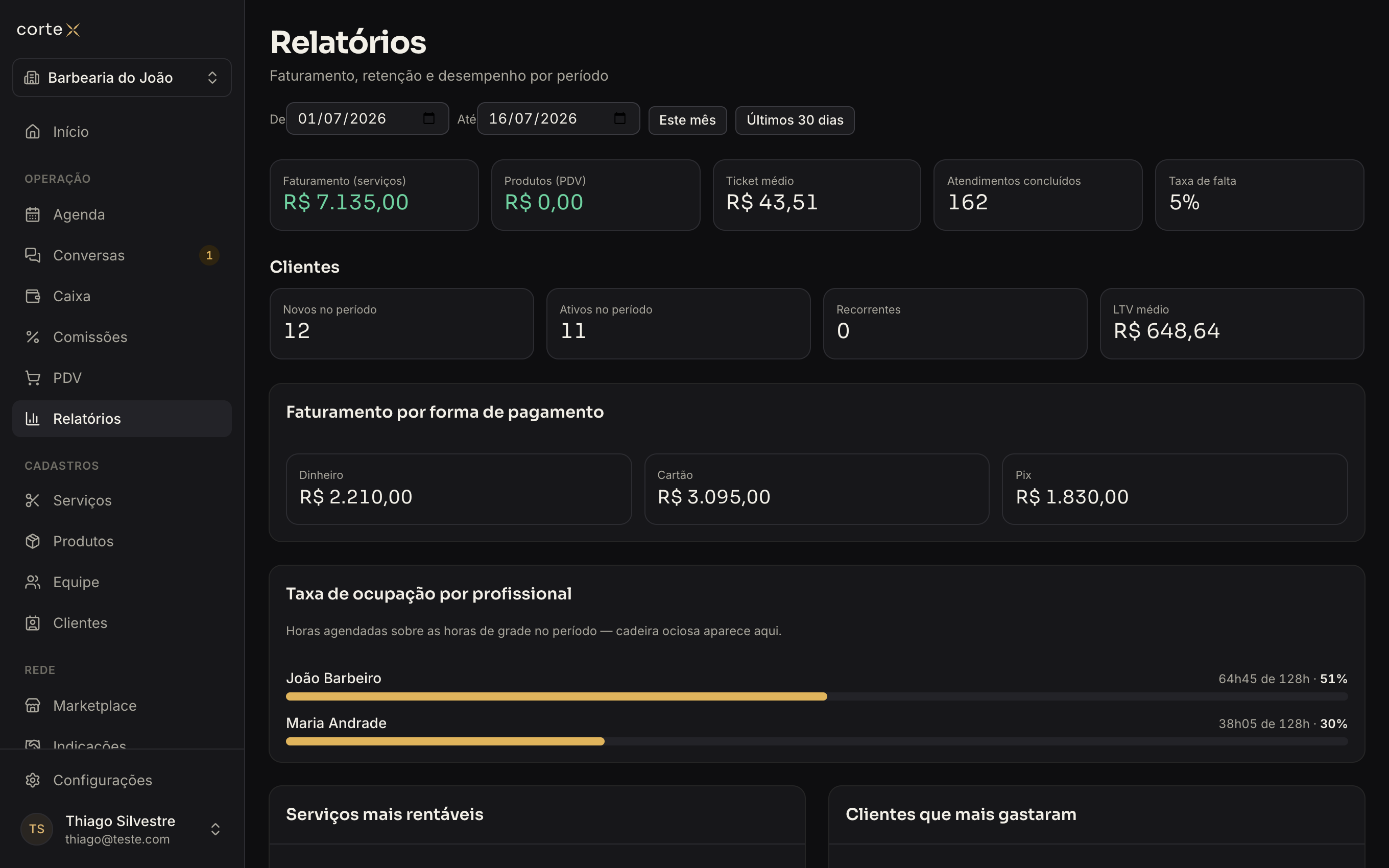Image resolution: width=1389 pixels, height=868 pixels.
Task: Open Marketplace under Rede
Action: [122, 705]
